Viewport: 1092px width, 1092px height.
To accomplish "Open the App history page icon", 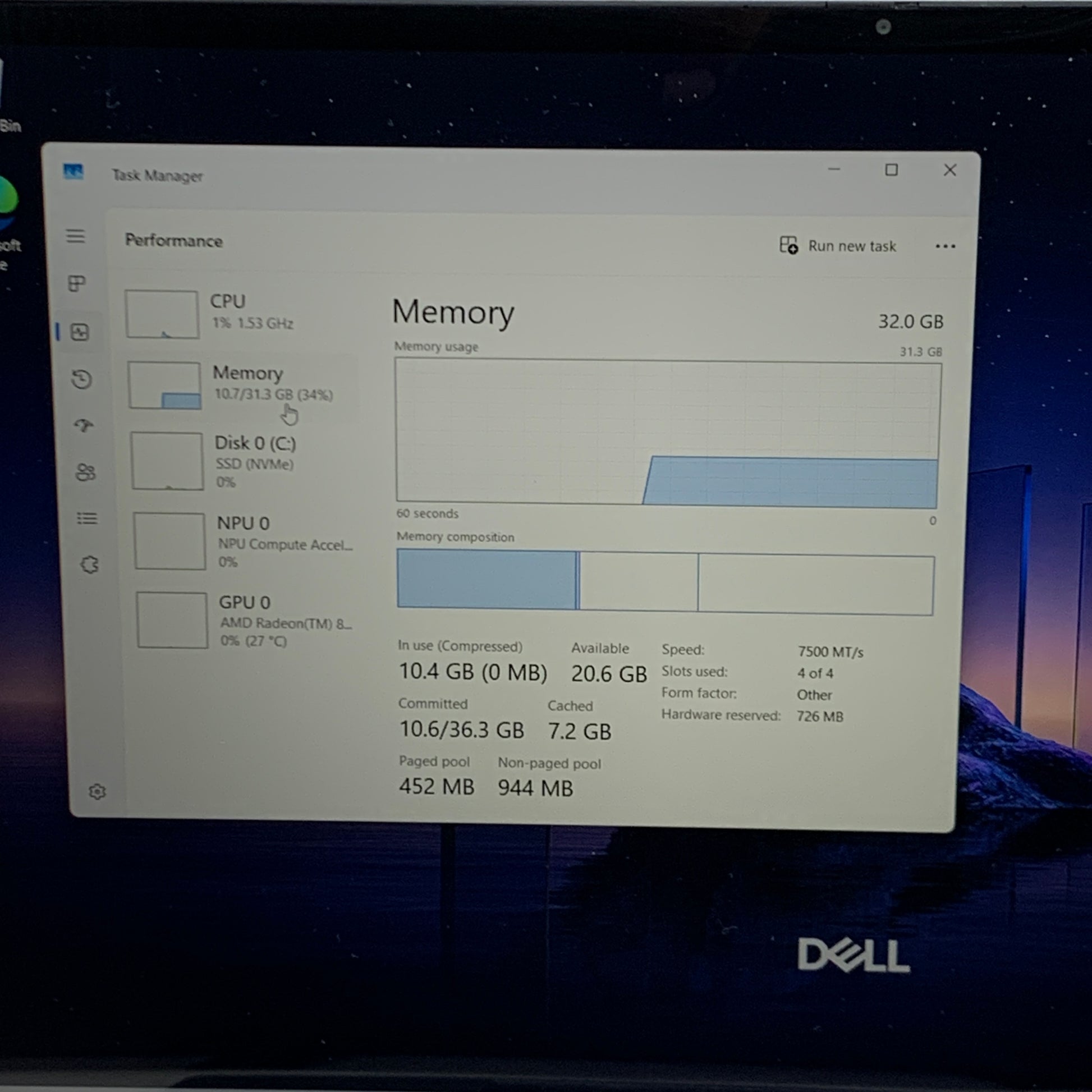I will click(x=82, y=379).
